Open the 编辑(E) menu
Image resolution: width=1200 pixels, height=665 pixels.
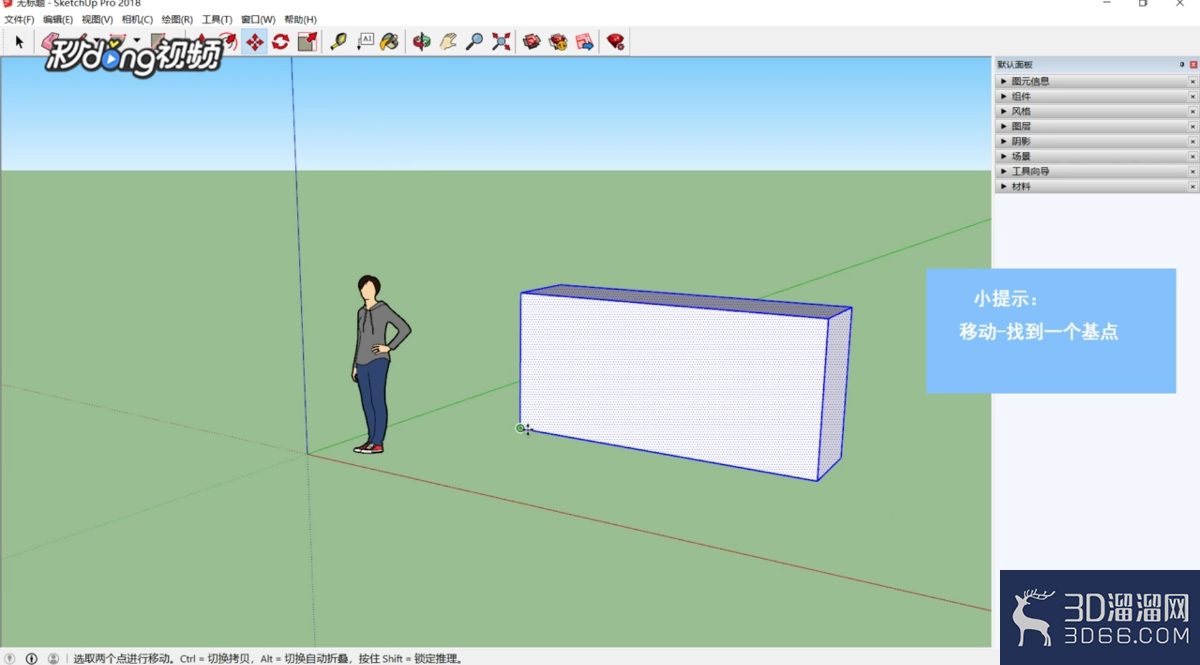point(58,20)
